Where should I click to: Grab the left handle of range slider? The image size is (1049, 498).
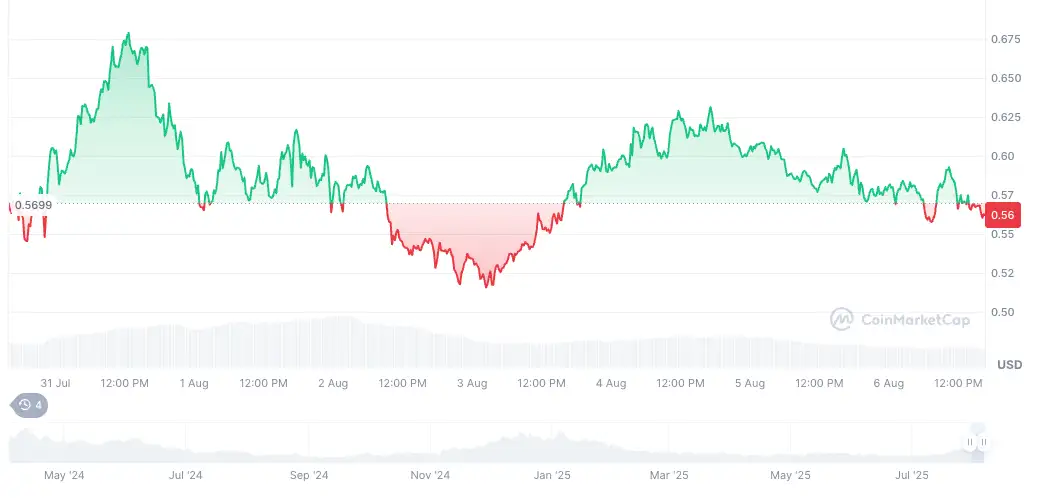[x=970, y=441]
